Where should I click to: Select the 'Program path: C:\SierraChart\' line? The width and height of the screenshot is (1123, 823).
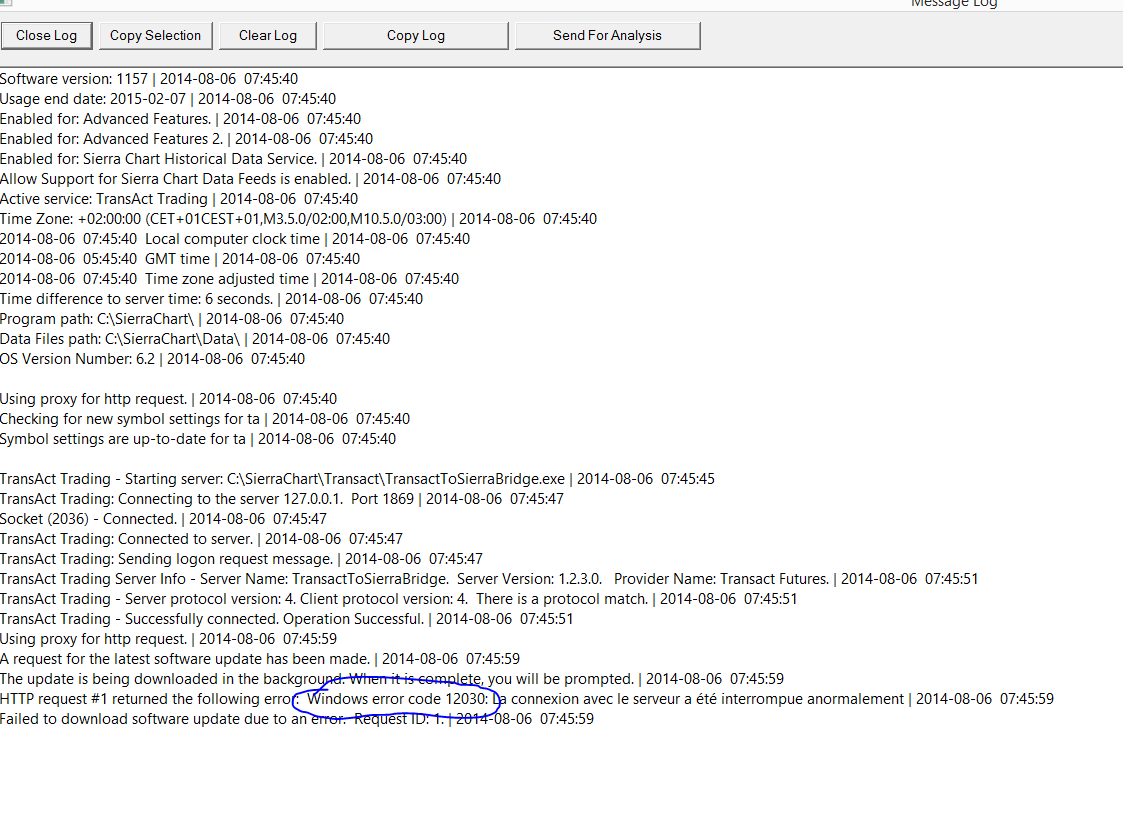[172, 319]
